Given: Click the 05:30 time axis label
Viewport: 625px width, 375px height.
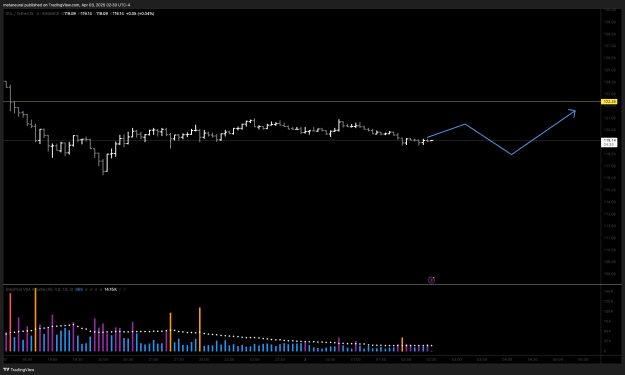Looking at the screenshot, I should click(583, 359).
